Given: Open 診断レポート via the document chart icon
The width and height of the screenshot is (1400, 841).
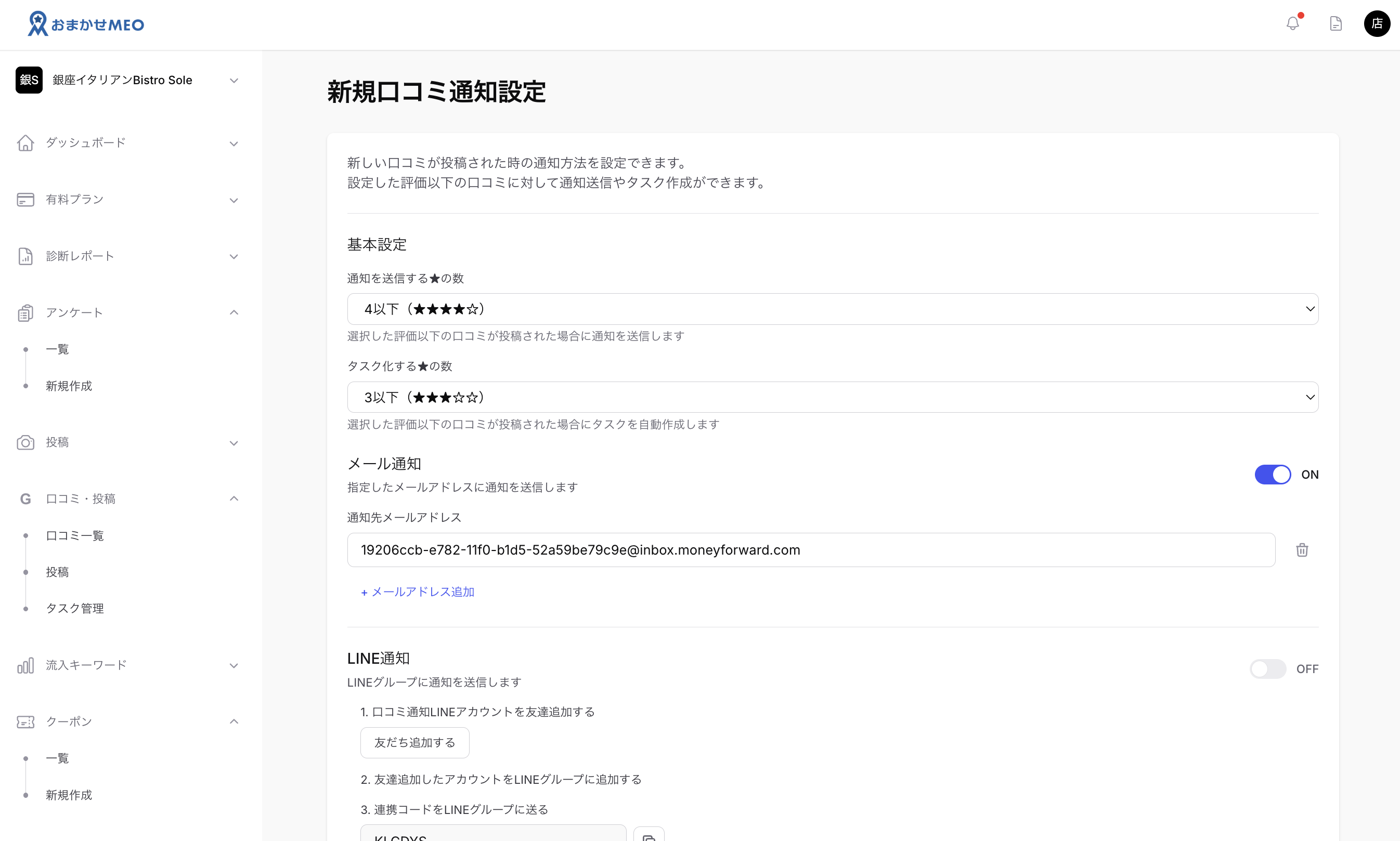Looking at the screenshot, I should [x=25, y=256].
